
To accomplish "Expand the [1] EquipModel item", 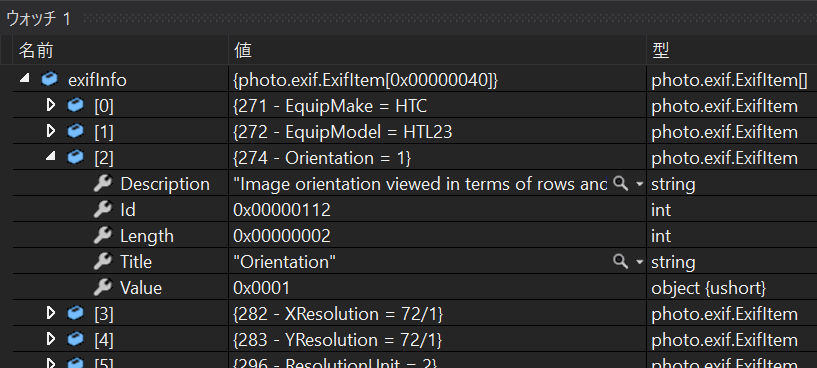I will click(51, 131).
